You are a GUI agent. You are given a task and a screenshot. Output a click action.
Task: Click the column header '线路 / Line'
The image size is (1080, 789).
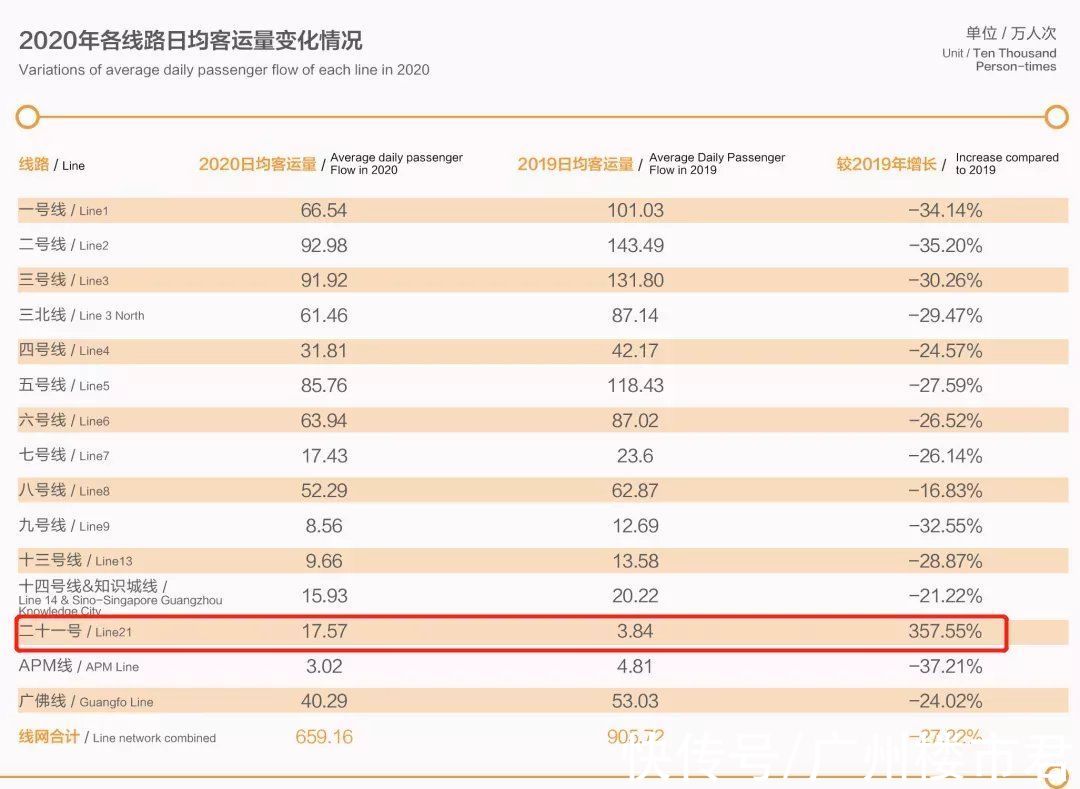(x=52, y=165)
